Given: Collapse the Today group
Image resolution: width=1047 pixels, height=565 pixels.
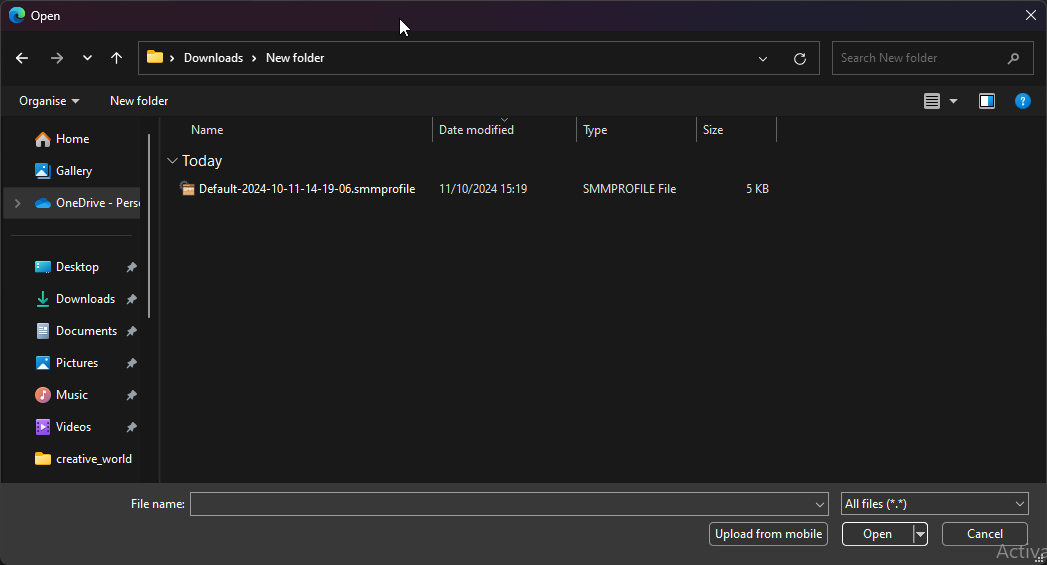Looking at the screenshot, I should [172, 161].
